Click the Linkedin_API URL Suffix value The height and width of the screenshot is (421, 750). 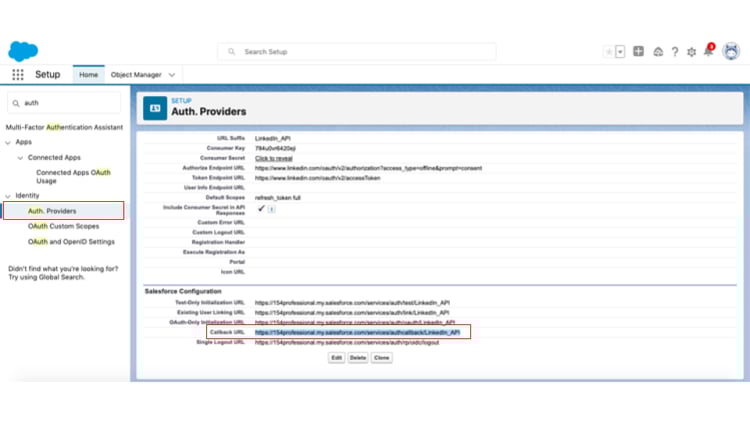(273, 138)
